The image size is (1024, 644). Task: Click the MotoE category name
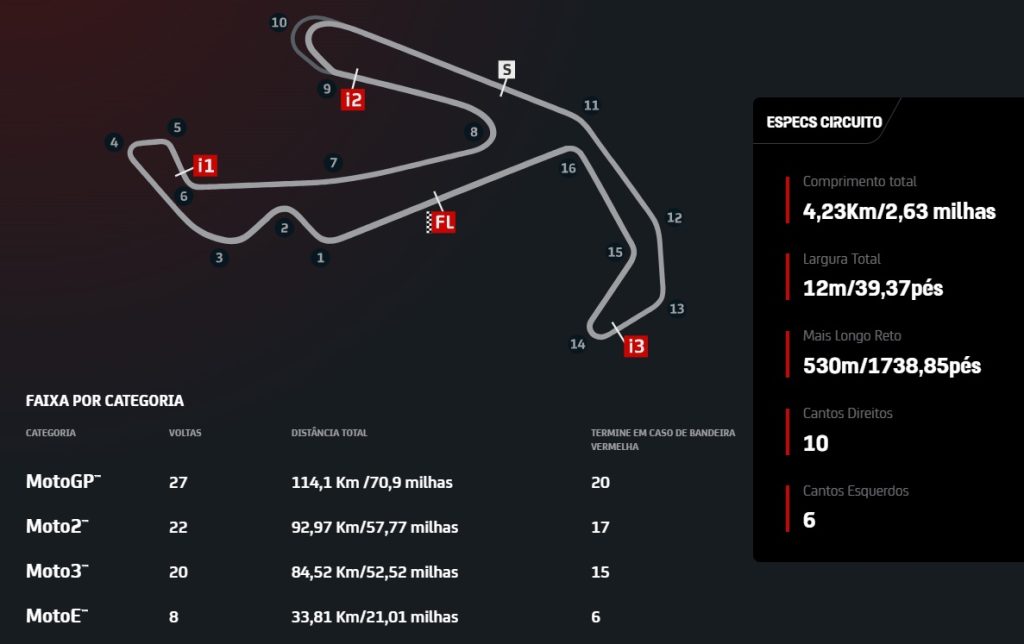pos(57,616)
